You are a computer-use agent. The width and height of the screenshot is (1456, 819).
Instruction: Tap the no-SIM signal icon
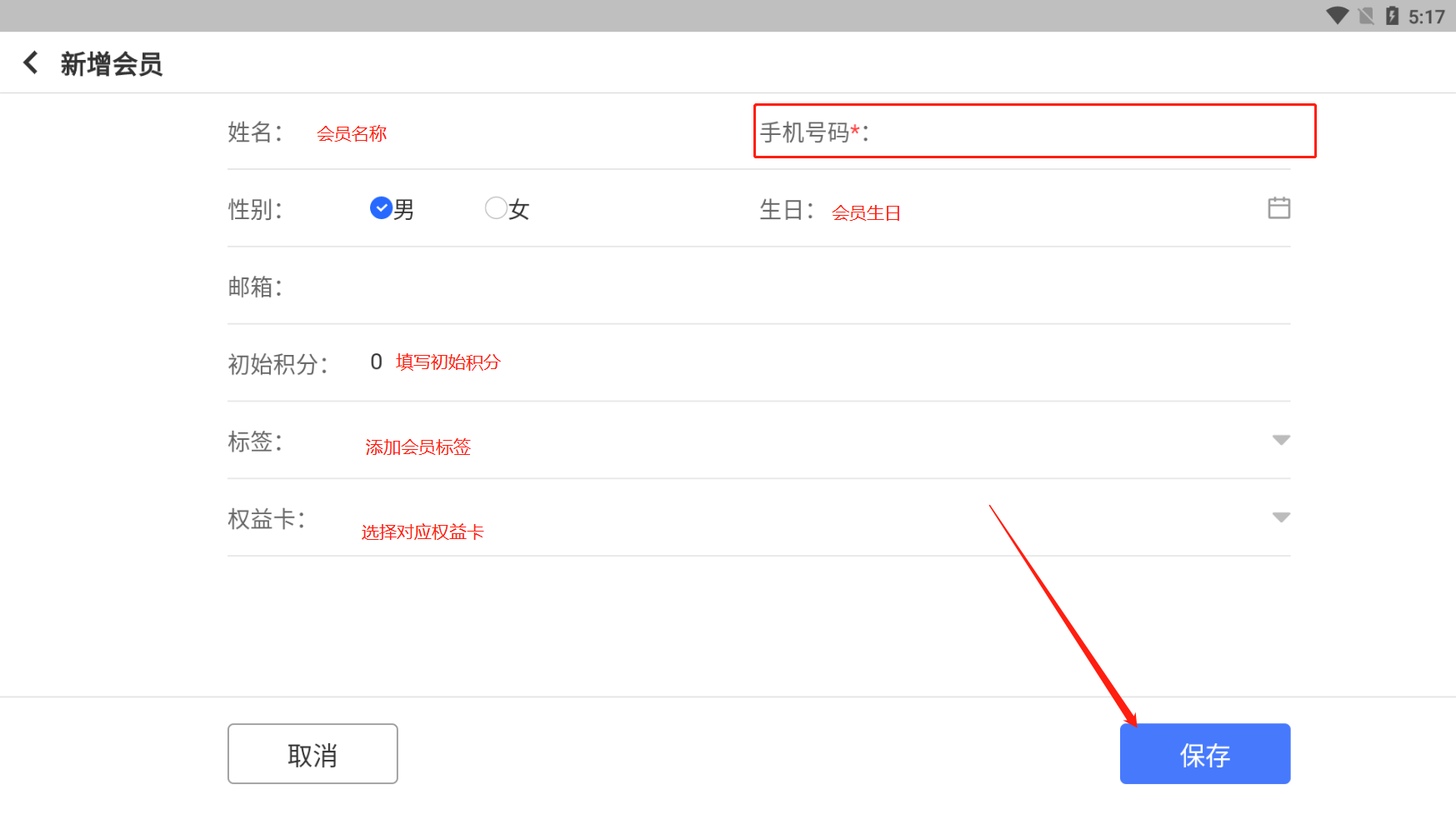[1366, 16]
